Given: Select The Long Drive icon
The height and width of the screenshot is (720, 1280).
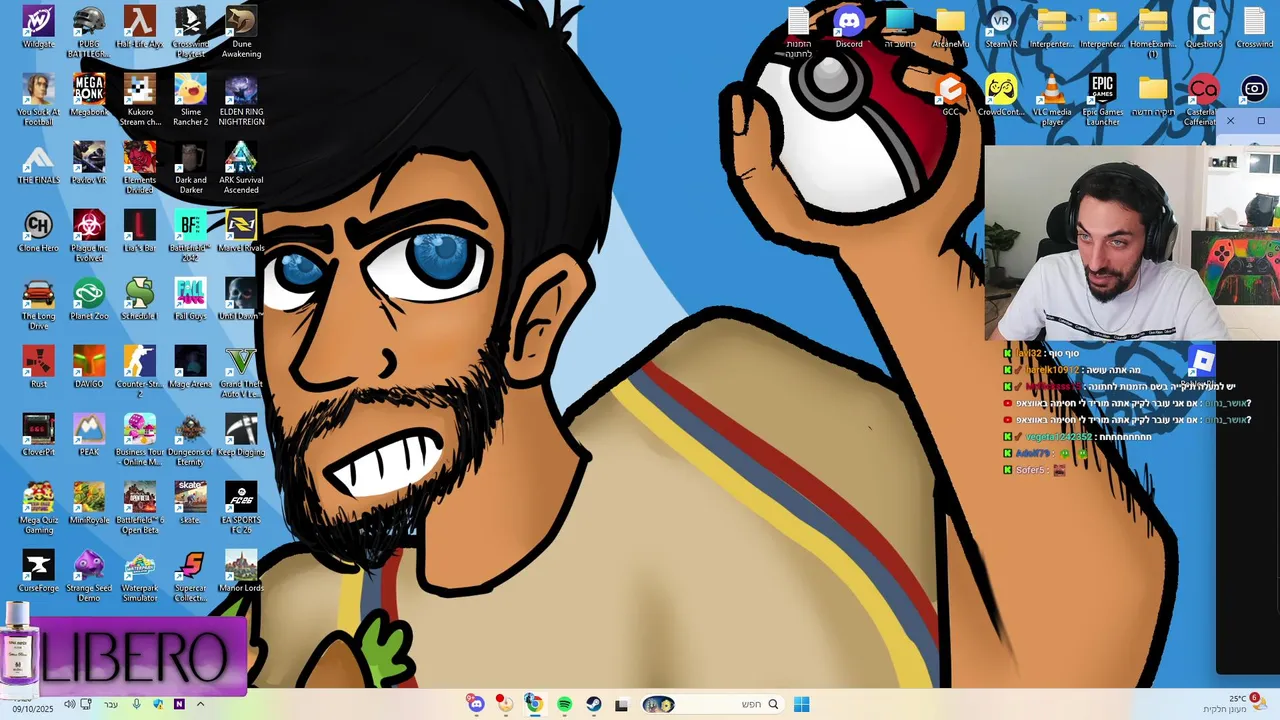Looking at the screenshot, I should (x=38, y=303).
